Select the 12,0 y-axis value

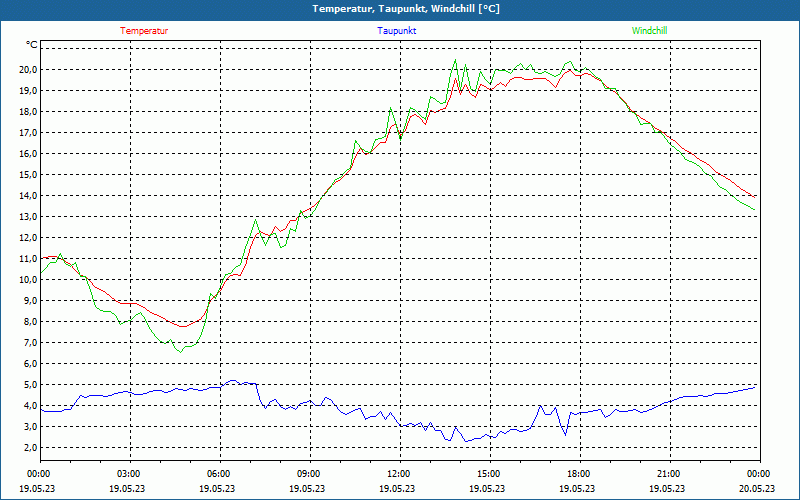coord(28,238)
